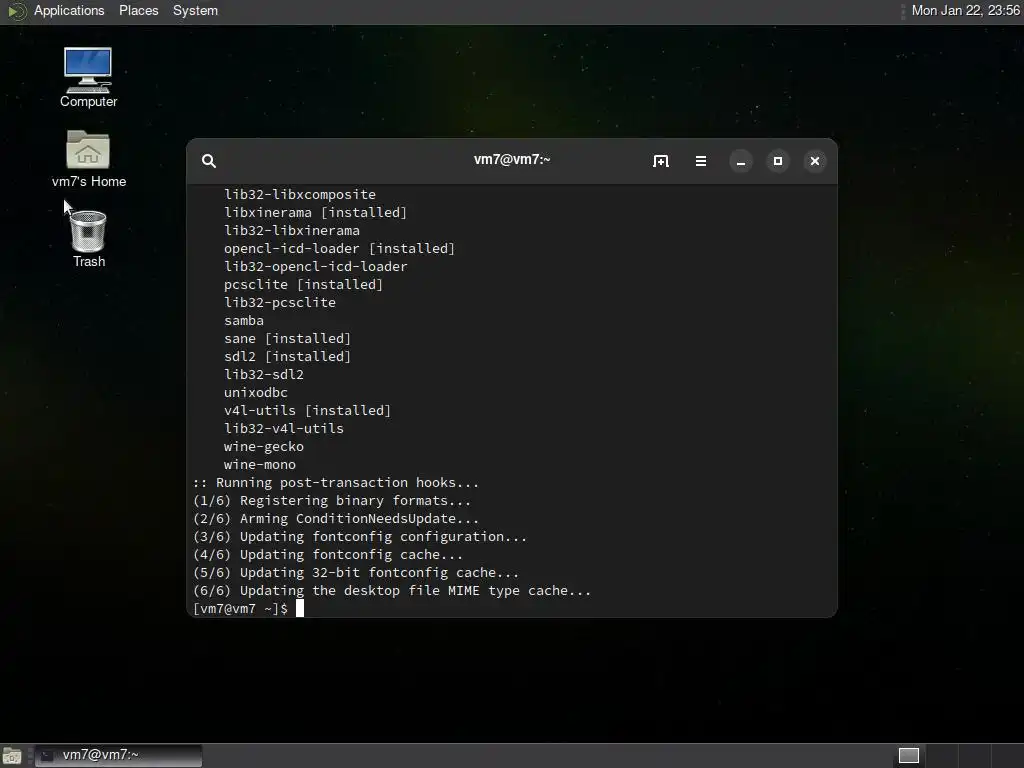Click the line 'lib32-v4l-utils'
The width and height of the screenshot is (1024, 768).
[283, 428]
